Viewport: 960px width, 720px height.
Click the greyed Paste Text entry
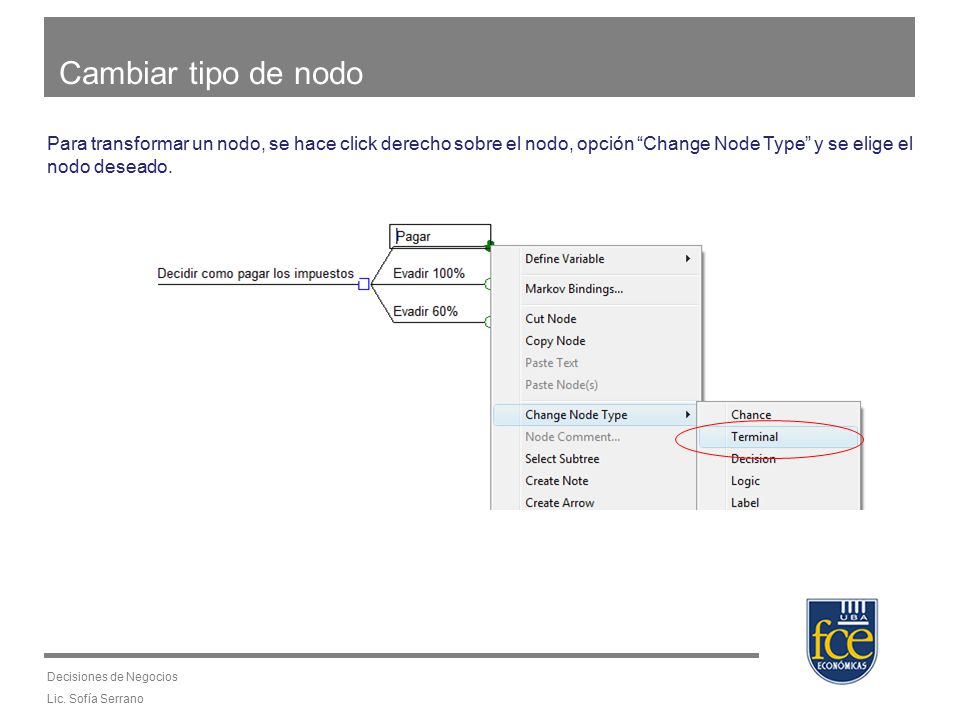coord(596,363)
